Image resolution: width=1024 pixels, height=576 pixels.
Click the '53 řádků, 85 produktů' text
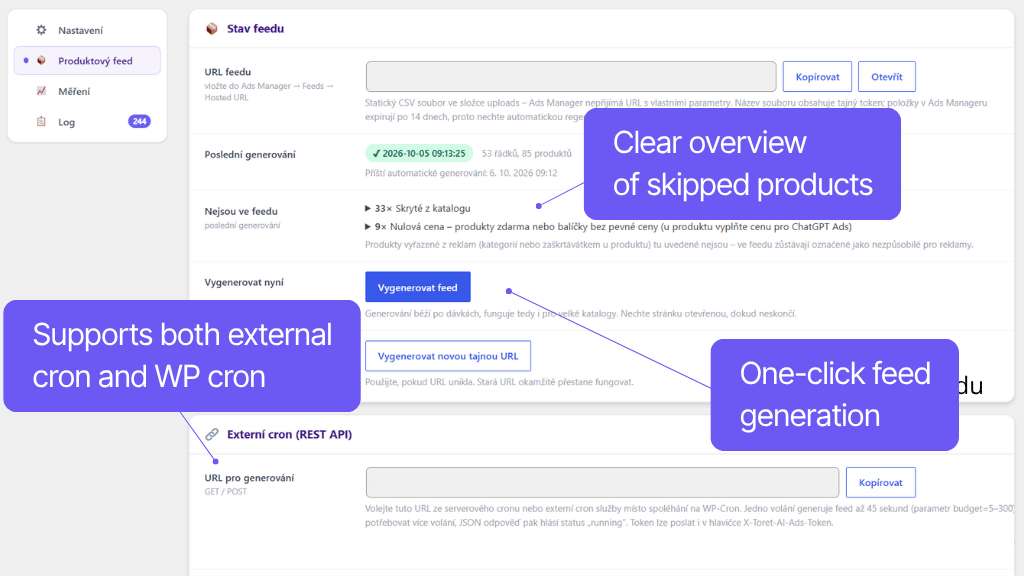526,153
